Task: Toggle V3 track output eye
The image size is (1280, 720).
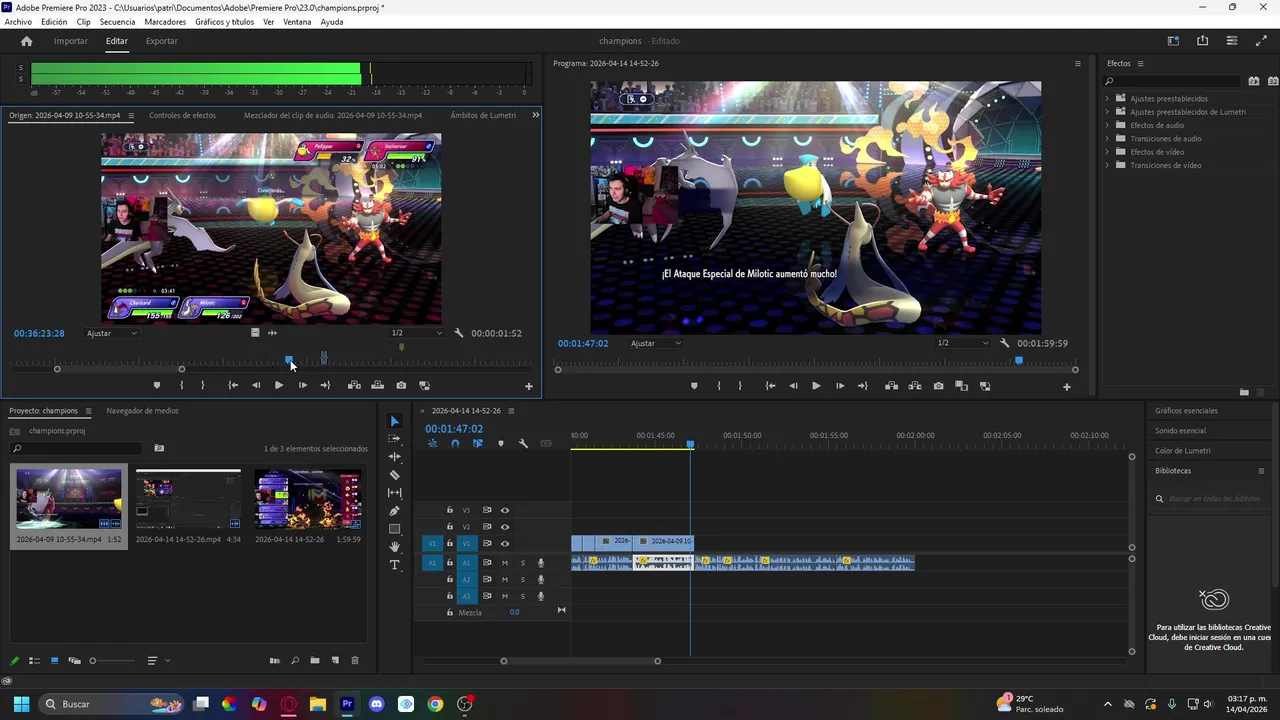Action: point(505,510)
